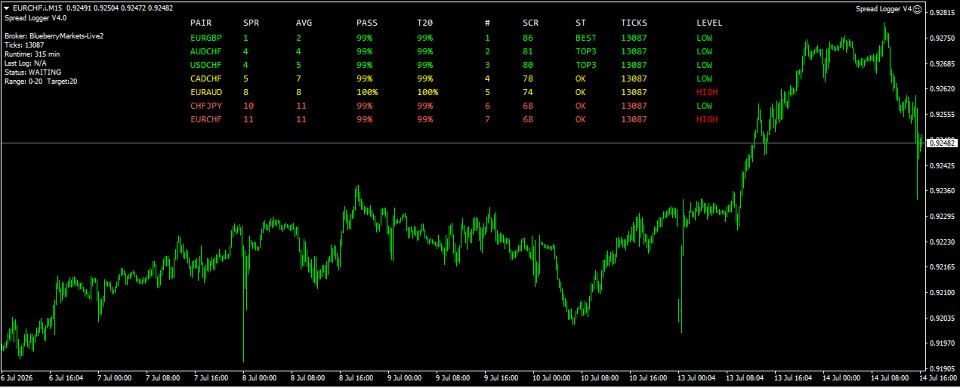Click the smiley icon beside Spread Logger V4

click(917, 9)
